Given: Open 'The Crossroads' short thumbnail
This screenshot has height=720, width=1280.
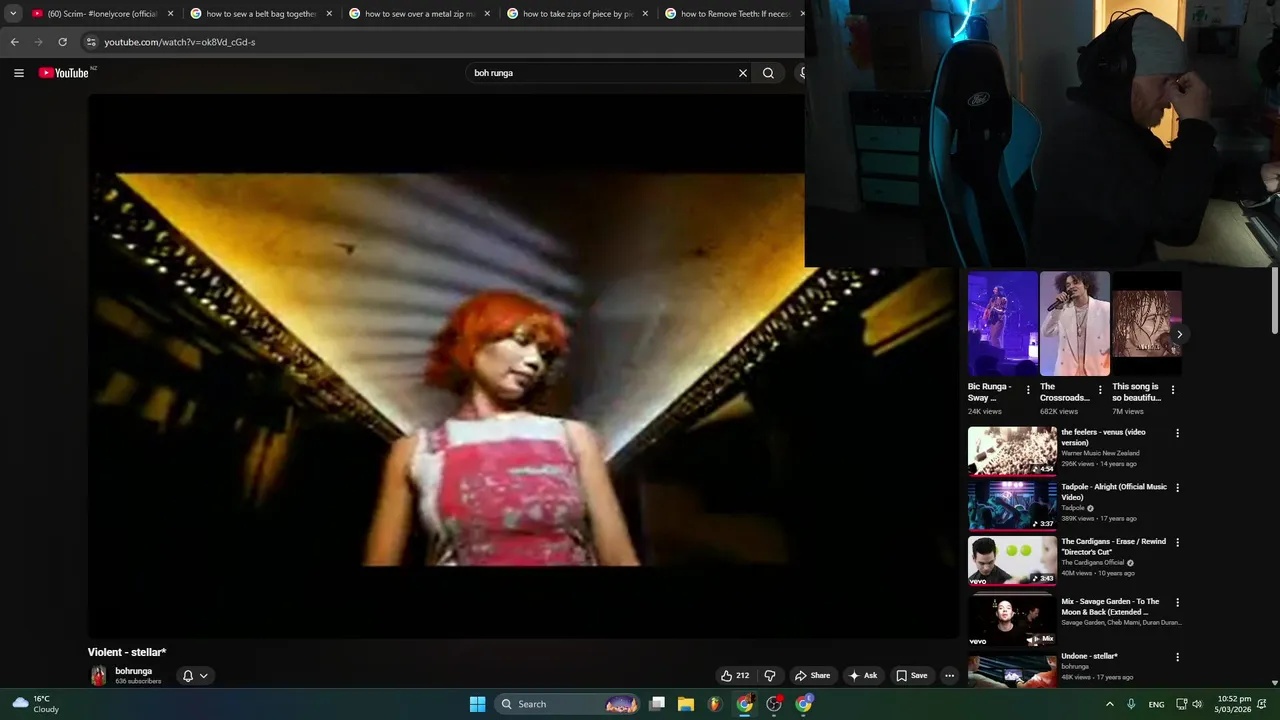Looking at the screenshot, I should pos(1075,324).
